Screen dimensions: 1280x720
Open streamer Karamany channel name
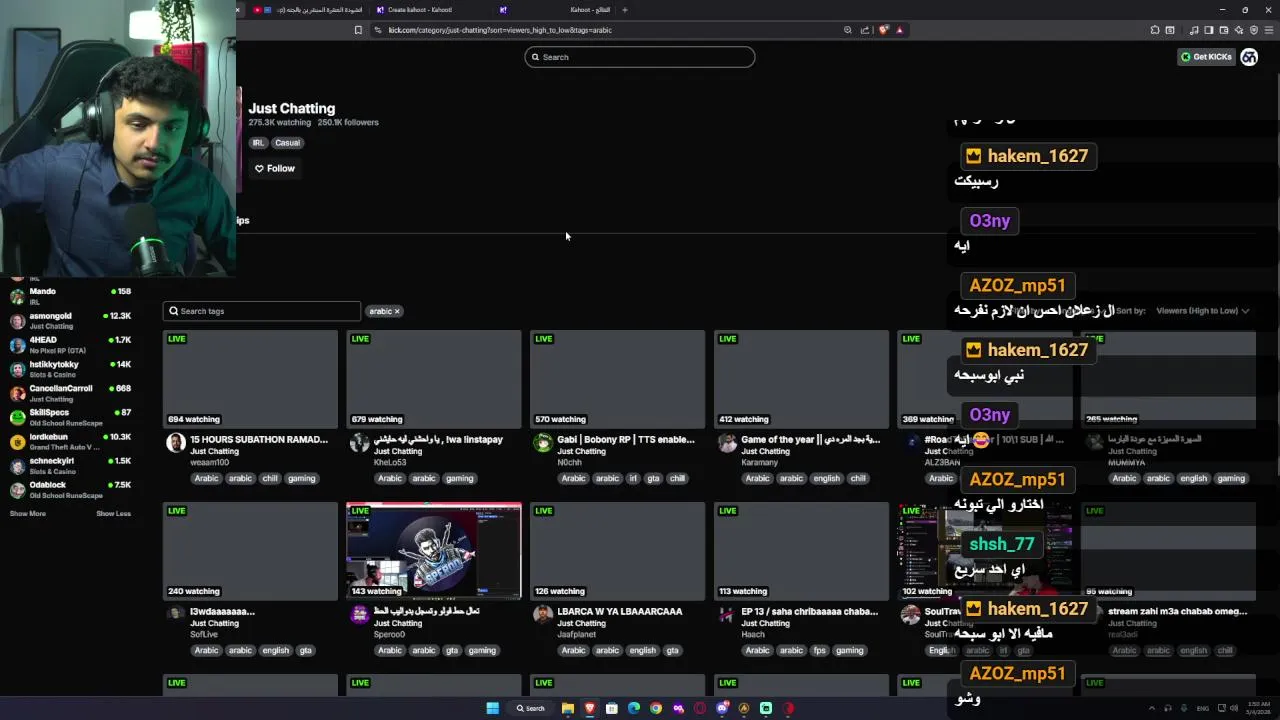coord(761,463)
